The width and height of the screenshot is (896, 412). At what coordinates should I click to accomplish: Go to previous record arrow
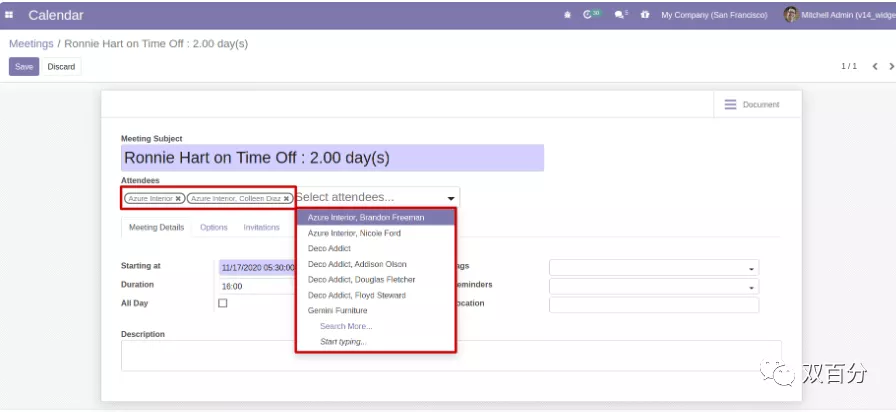tap(874, 66)
